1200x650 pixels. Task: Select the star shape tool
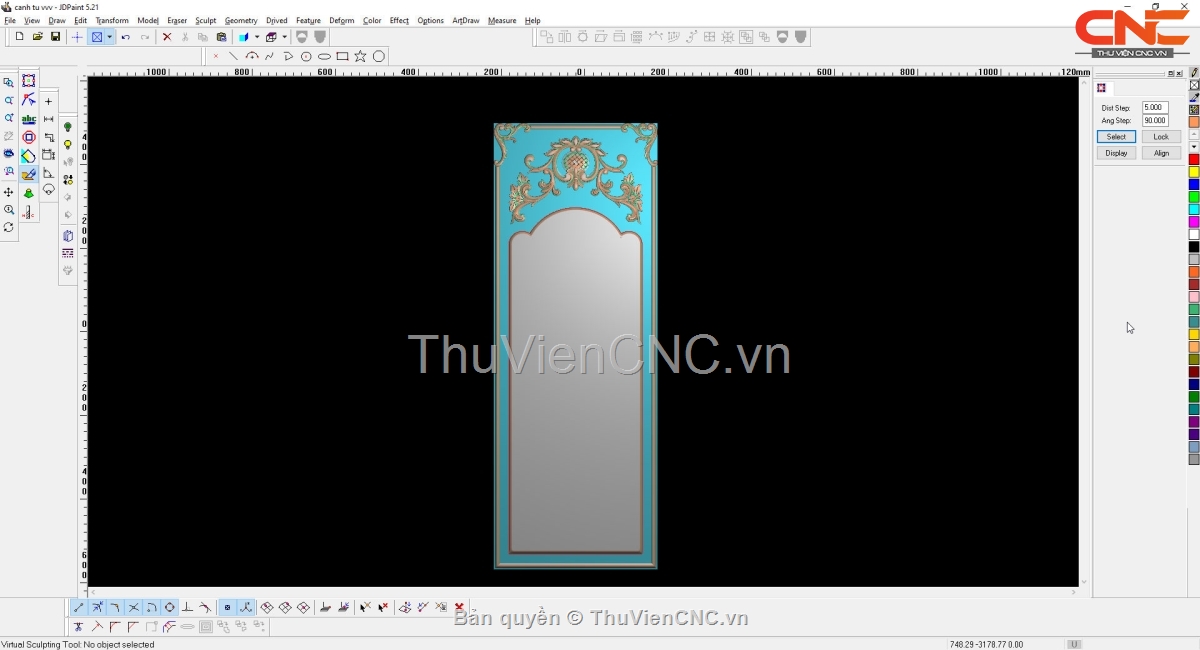coord(360,56)
